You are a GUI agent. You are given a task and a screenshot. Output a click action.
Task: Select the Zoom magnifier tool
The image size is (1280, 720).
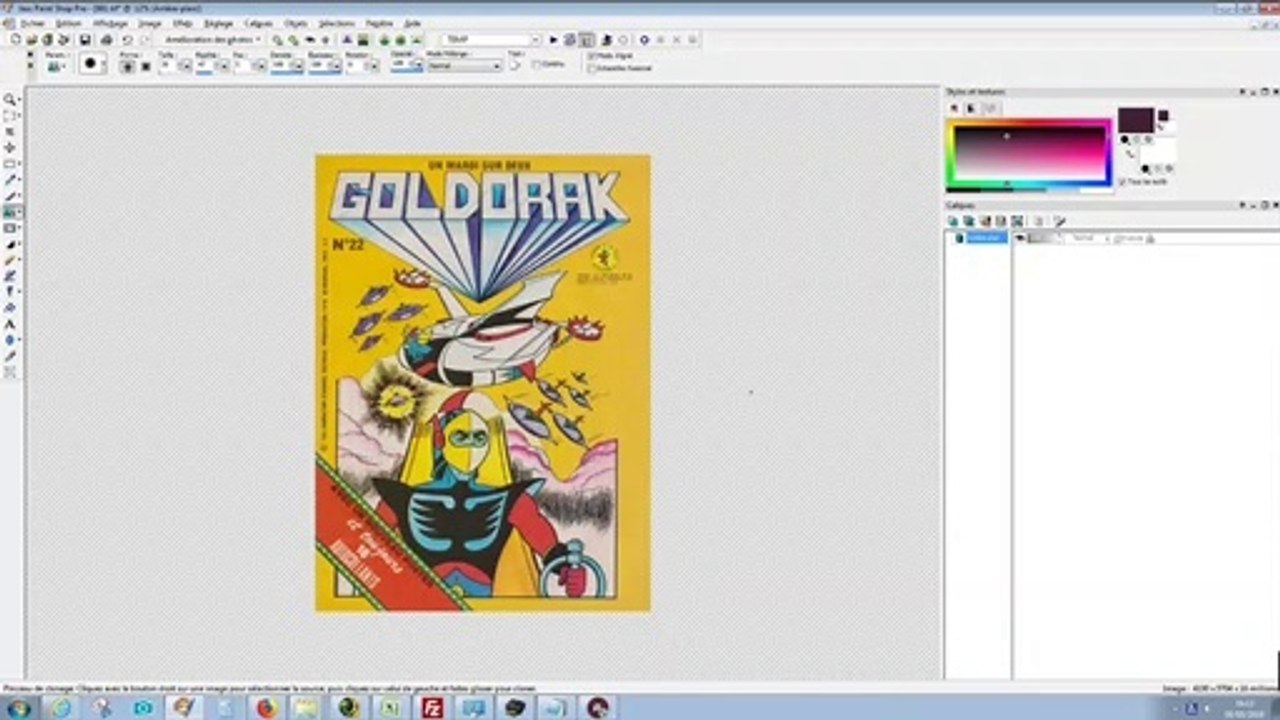point(10,99)
